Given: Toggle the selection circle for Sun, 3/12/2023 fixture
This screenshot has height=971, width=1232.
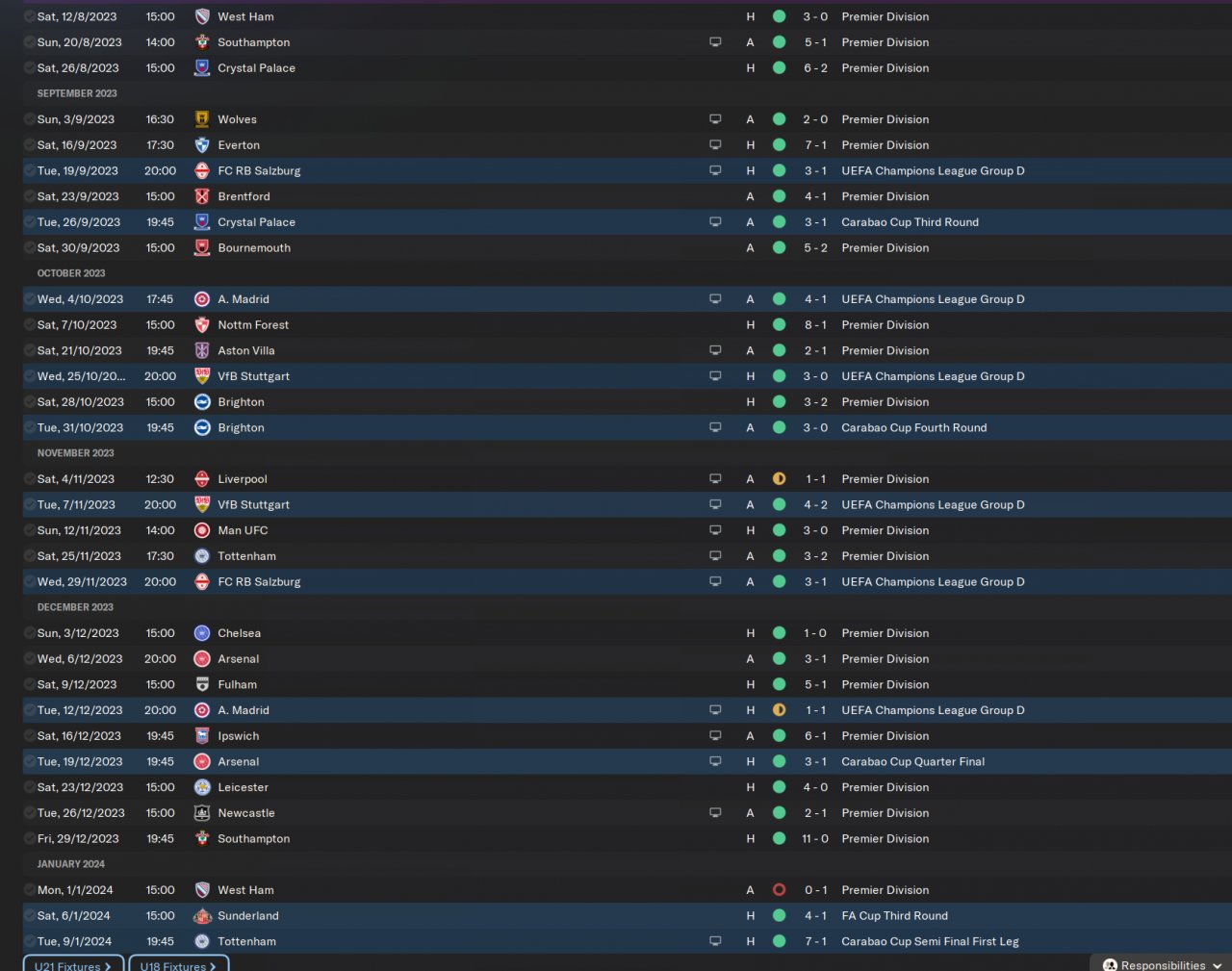Looking at the screenshot, I should [x=30, y=633].
